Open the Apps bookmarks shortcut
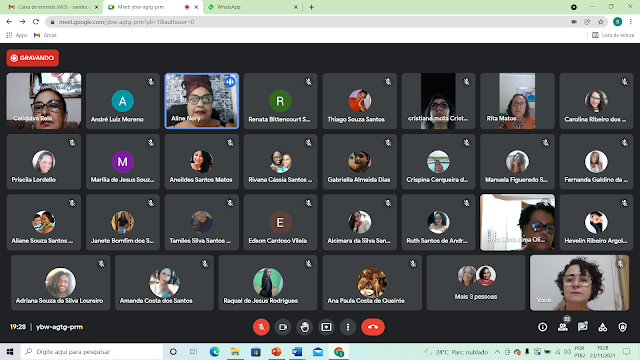This screenshot has height=360, width=640. (17, 35)
